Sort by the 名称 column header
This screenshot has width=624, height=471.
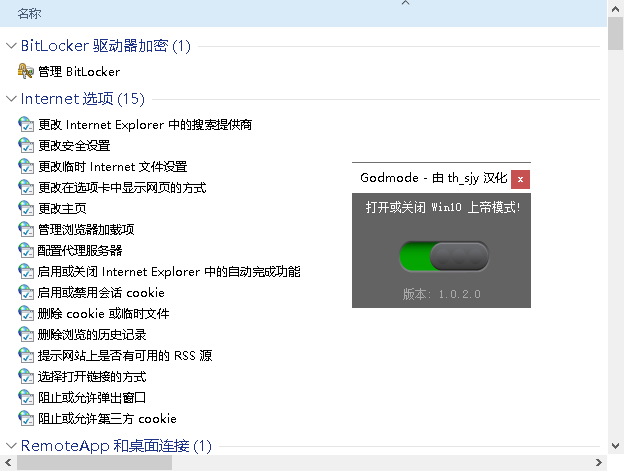(30, 13)
